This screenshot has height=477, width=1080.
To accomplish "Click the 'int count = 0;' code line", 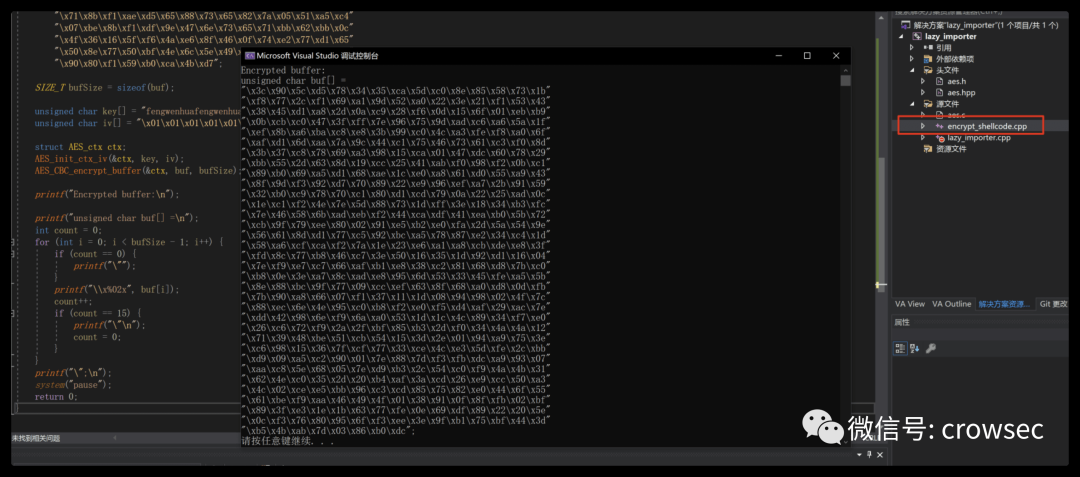I will coord(68,230).
